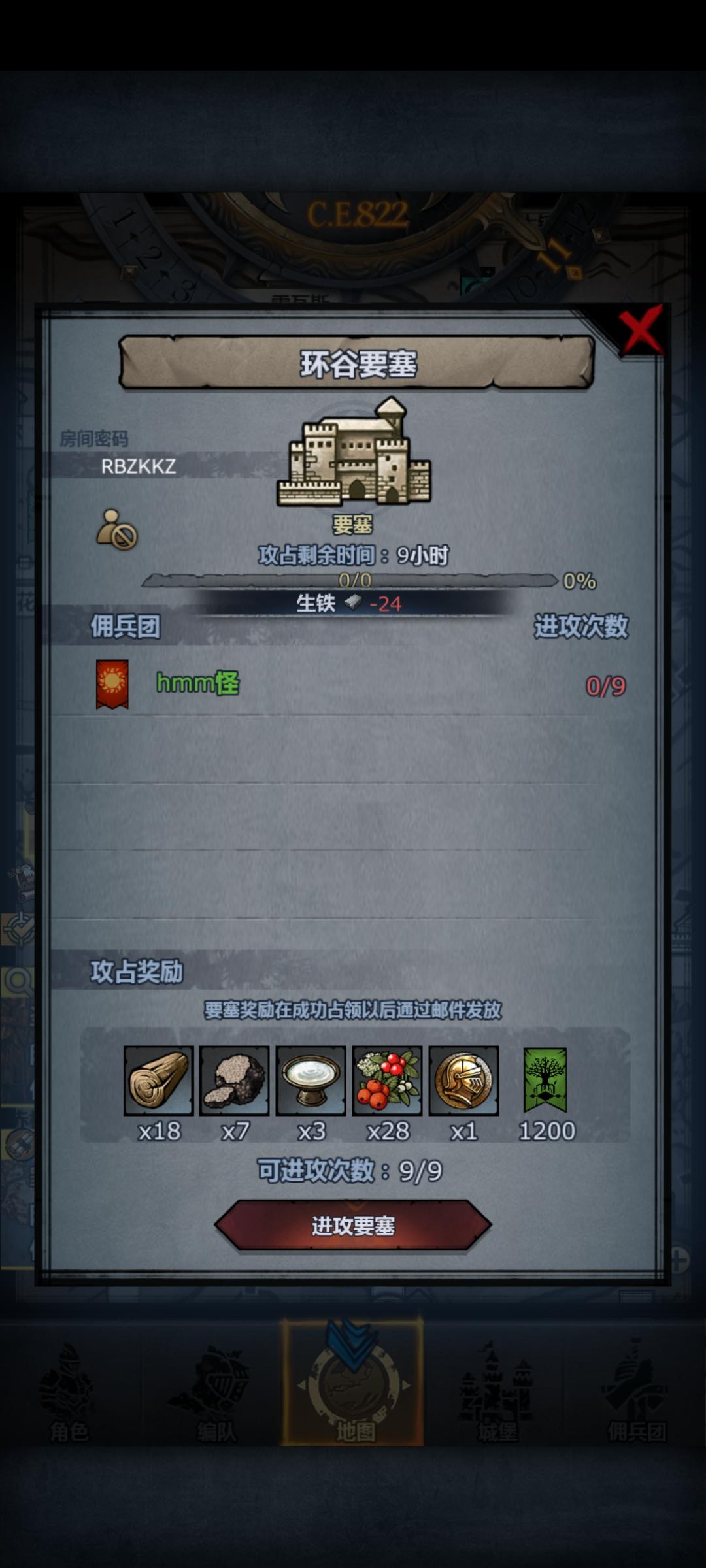Toggle the player restriction icon
The width and height of the screenshot is (706, 1568).
[x=117, y=529]
